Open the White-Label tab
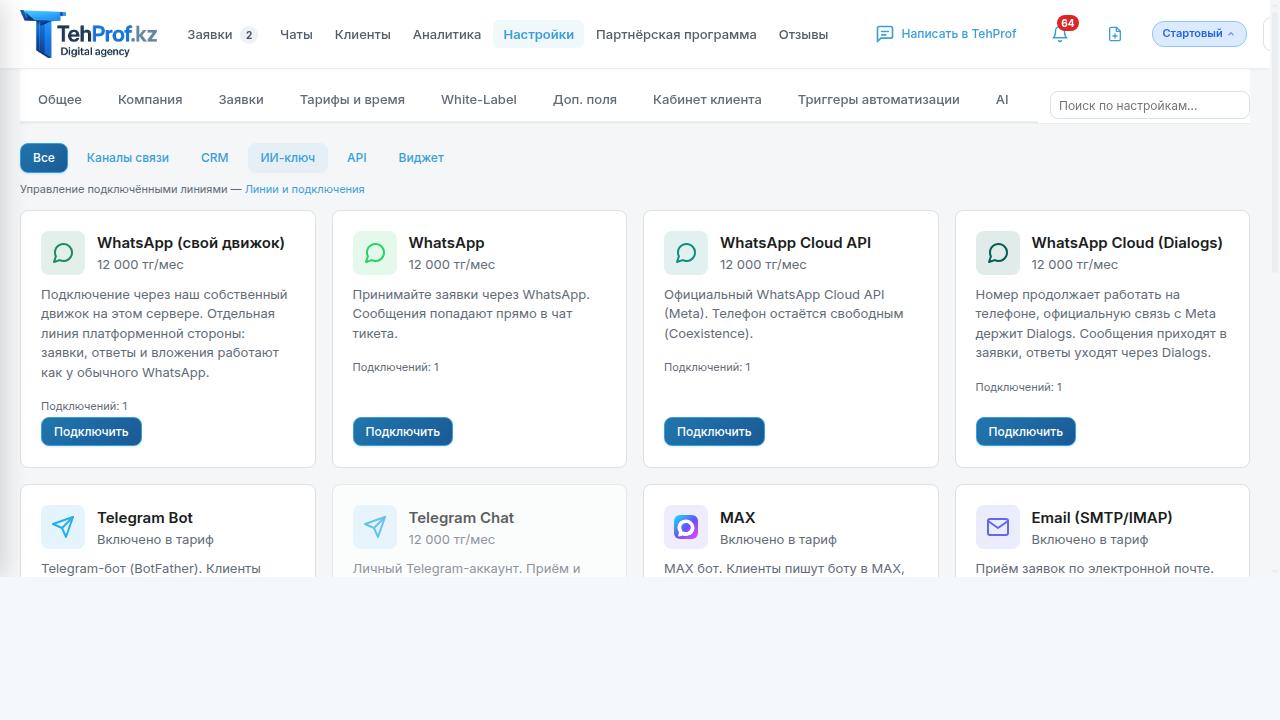1280x720 pixels. click(479, 99)
